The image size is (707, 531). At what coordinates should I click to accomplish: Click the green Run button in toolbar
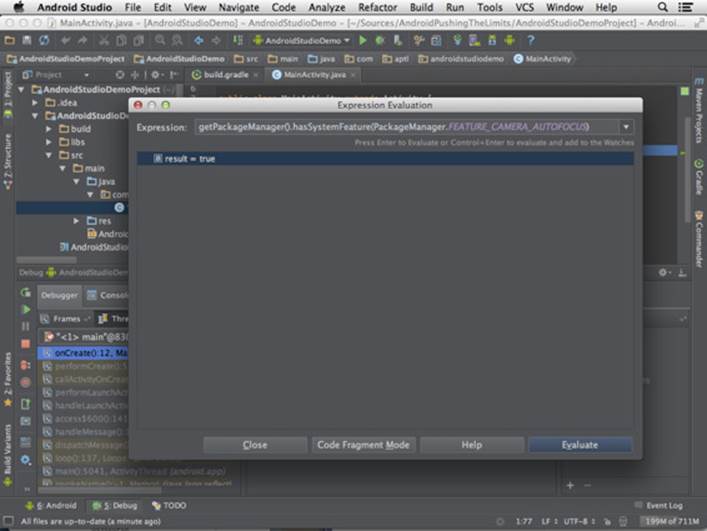(363, 41)
